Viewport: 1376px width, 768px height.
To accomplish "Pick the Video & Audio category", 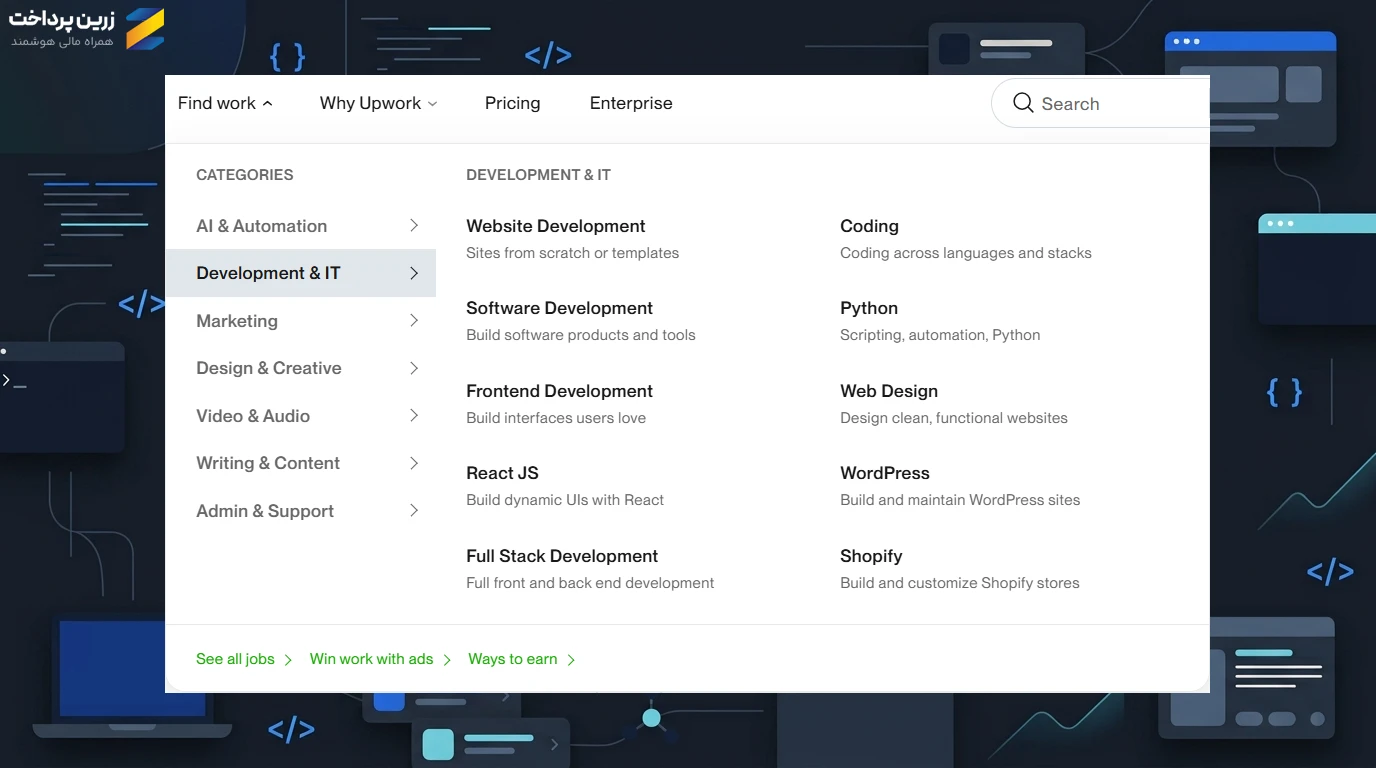I will coord(301,416).
